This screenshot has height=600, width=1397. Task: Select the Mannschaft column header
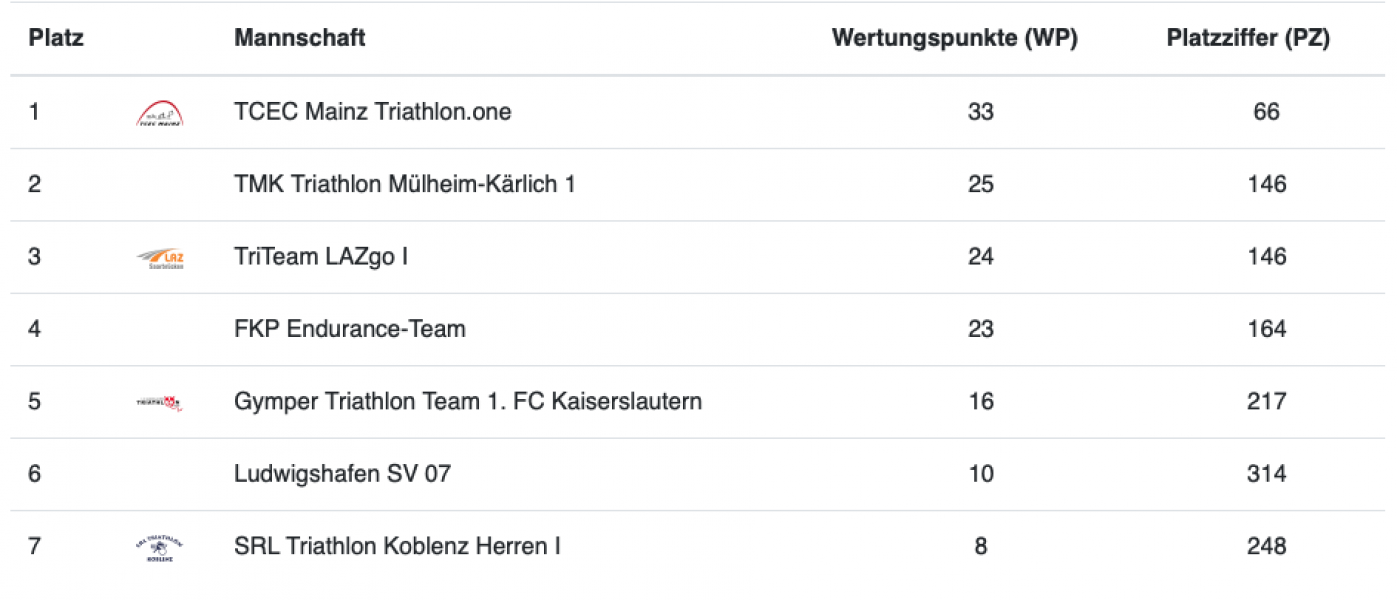click(300, 39)
